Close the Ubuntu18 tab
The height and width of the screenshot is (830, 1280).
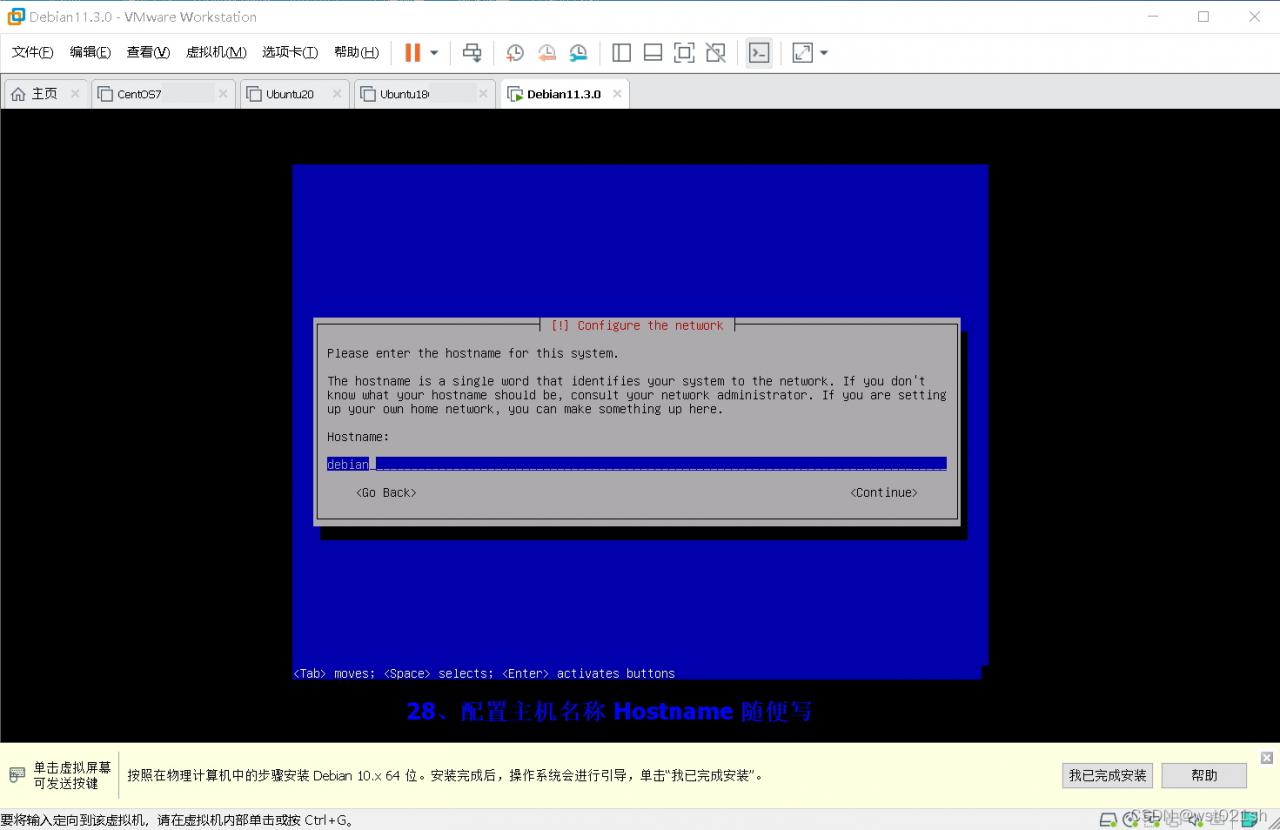click(x=483, y=94)
